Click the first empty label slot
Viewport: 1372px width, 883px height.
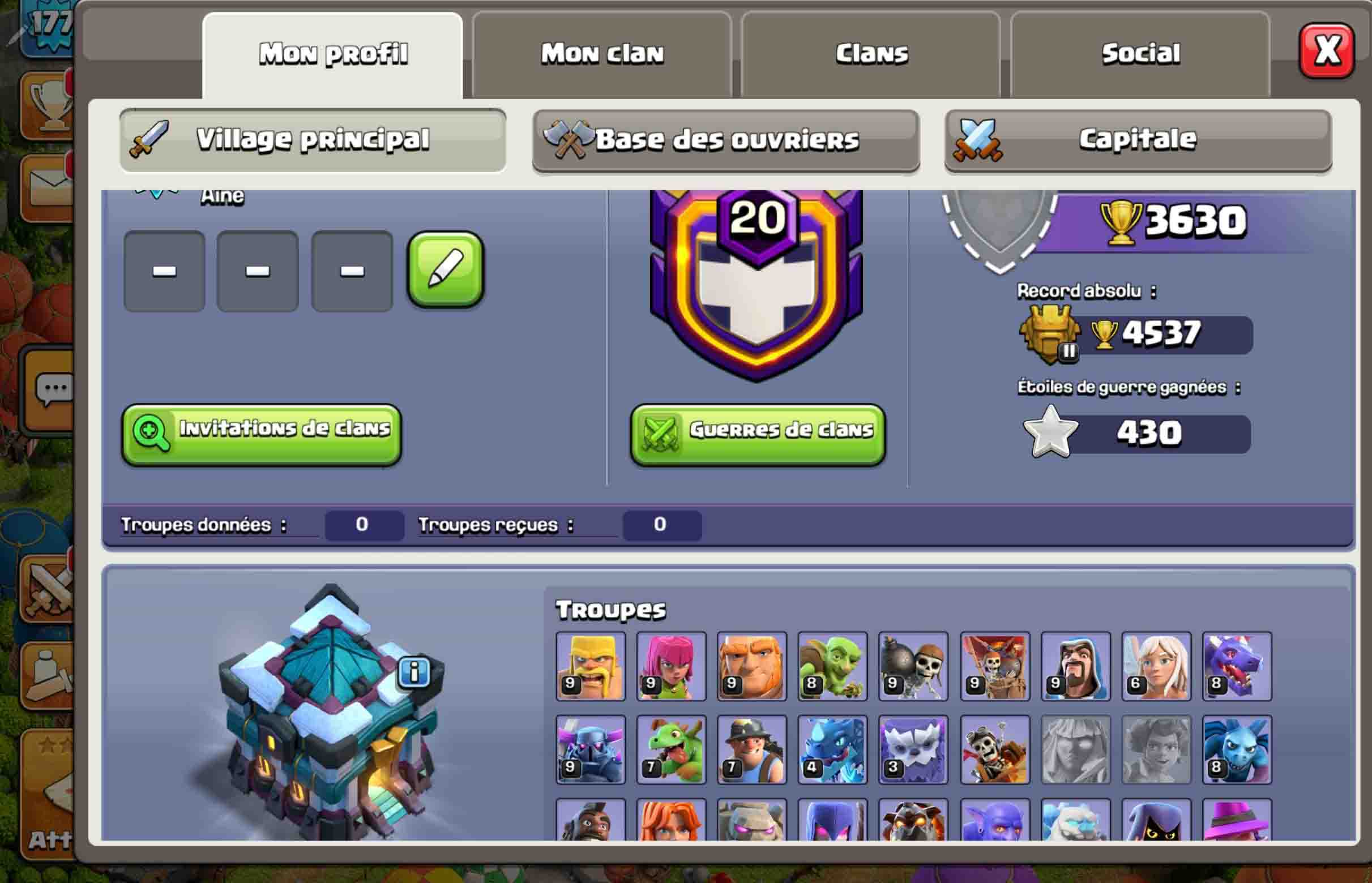click(x=164, y=271)
